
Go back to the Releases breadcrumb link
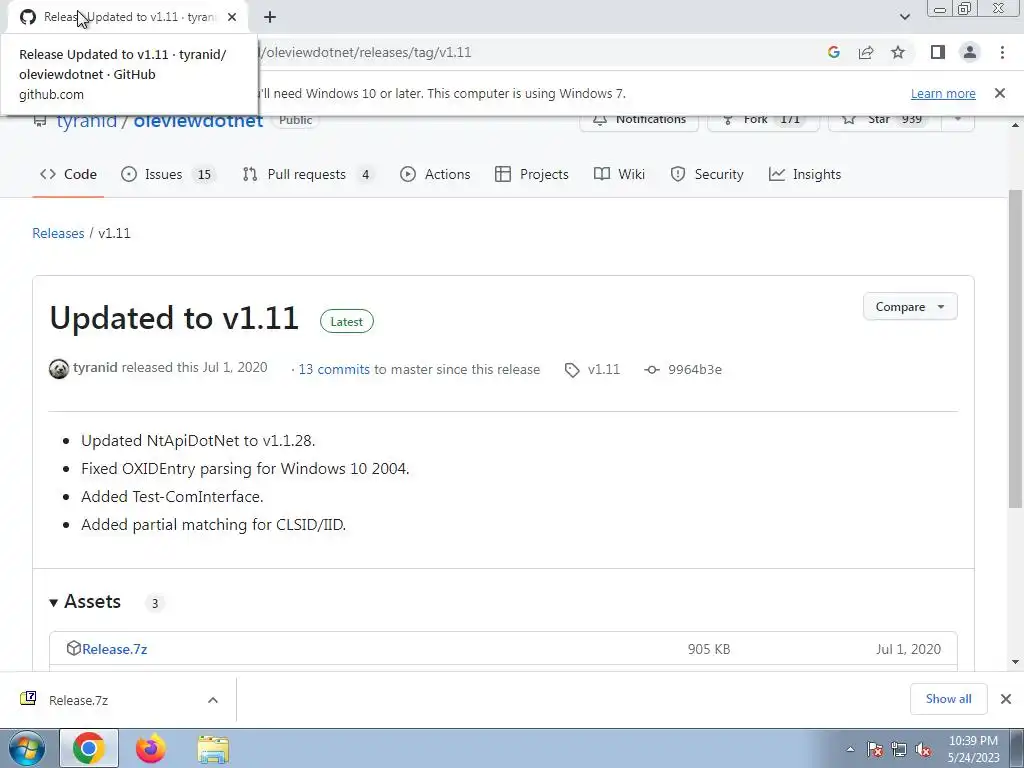click(x=58, y=233)
